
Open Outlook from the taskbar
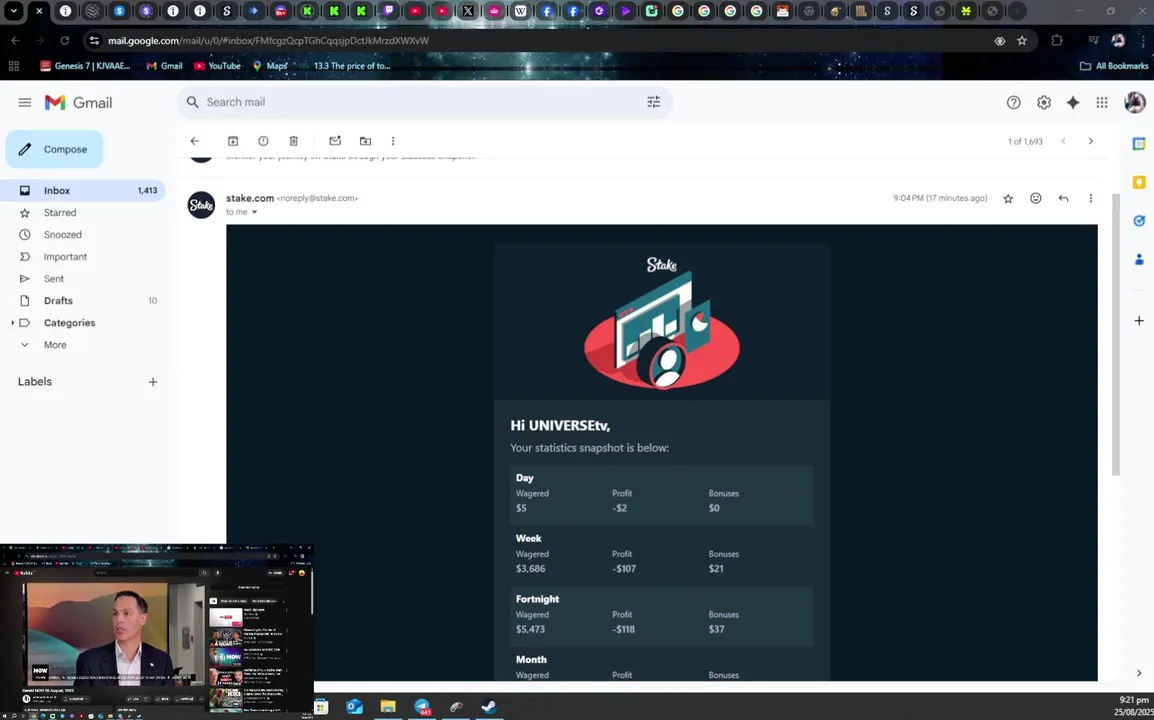click(x=354, y=707)
